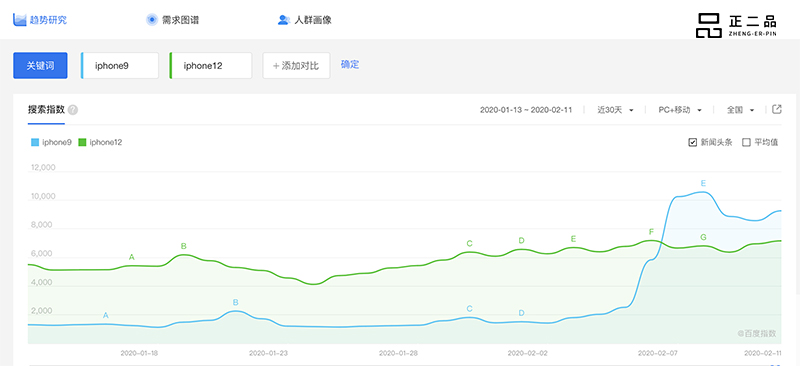This screenshot has height=366, width=800.
Task: Click the 8,000 y-axis value
Action: click(43, 225)
